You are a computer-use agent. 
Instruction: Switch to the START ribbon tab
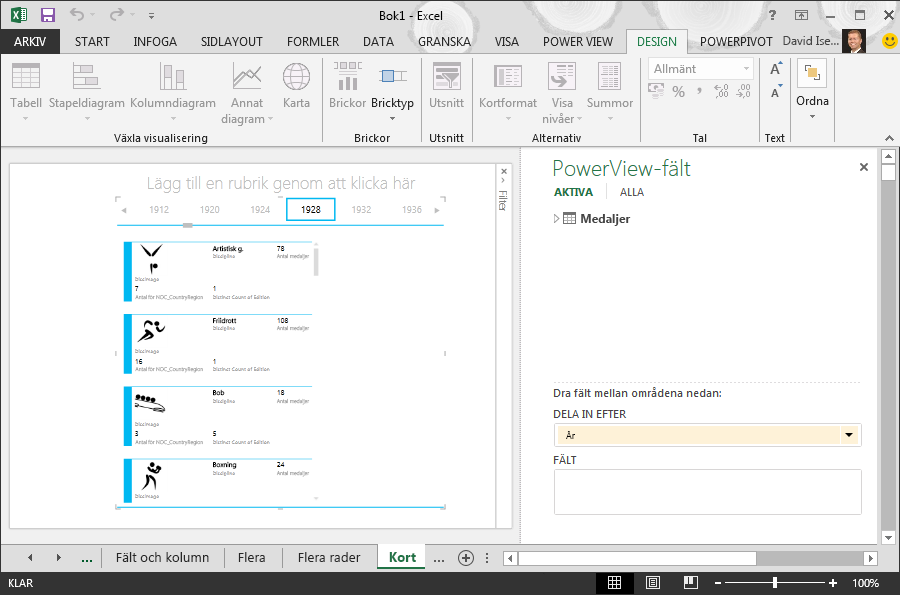point(92,41)
